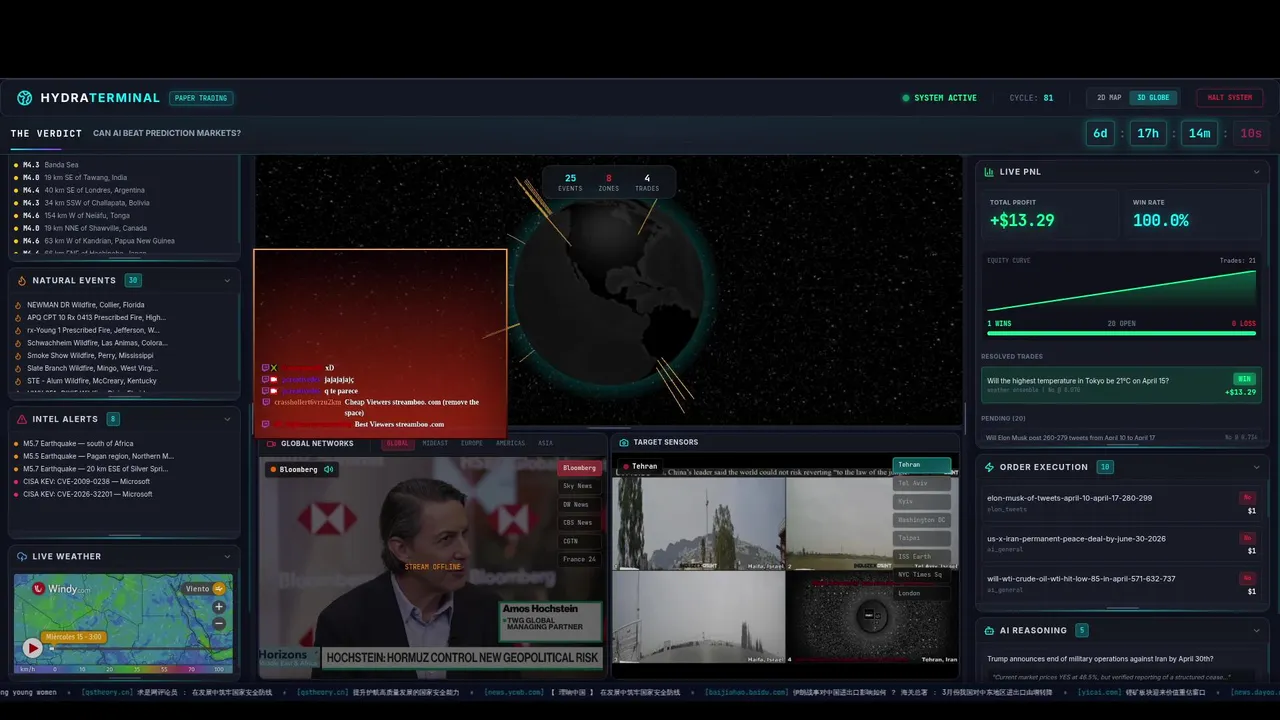Click the red recording dot beside Tehran
This screenshot has height=720, width=1280.
tap(626, 466)
